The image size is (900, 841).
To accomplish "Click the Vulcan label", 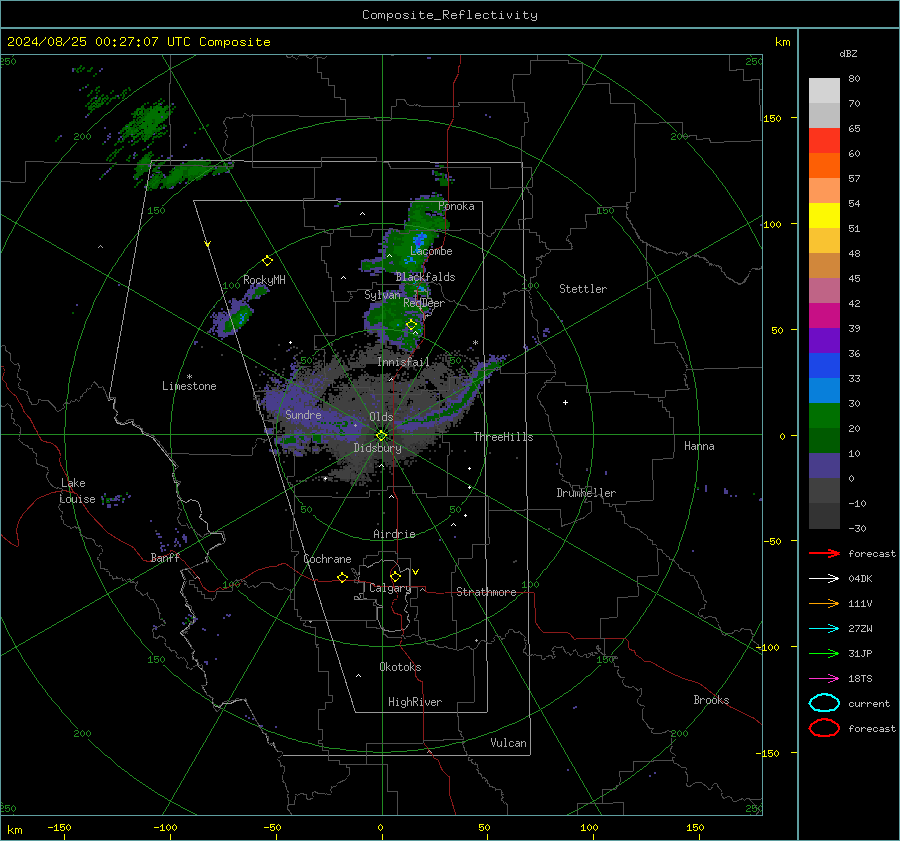I will pyautogui.click(x=509, y=743).
